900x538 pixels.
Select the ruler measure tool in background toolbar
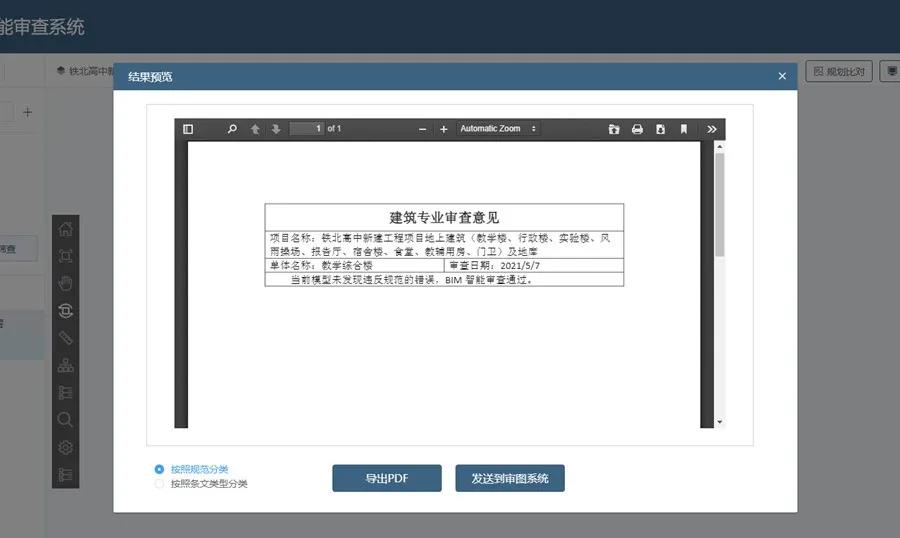pos(65,338)
